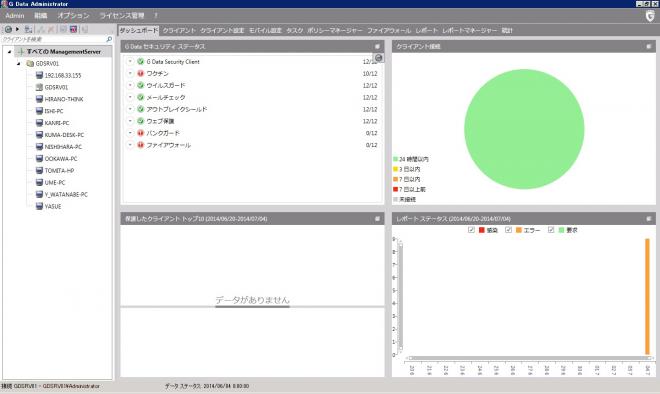Click the green pie chart of client connections

524,129
